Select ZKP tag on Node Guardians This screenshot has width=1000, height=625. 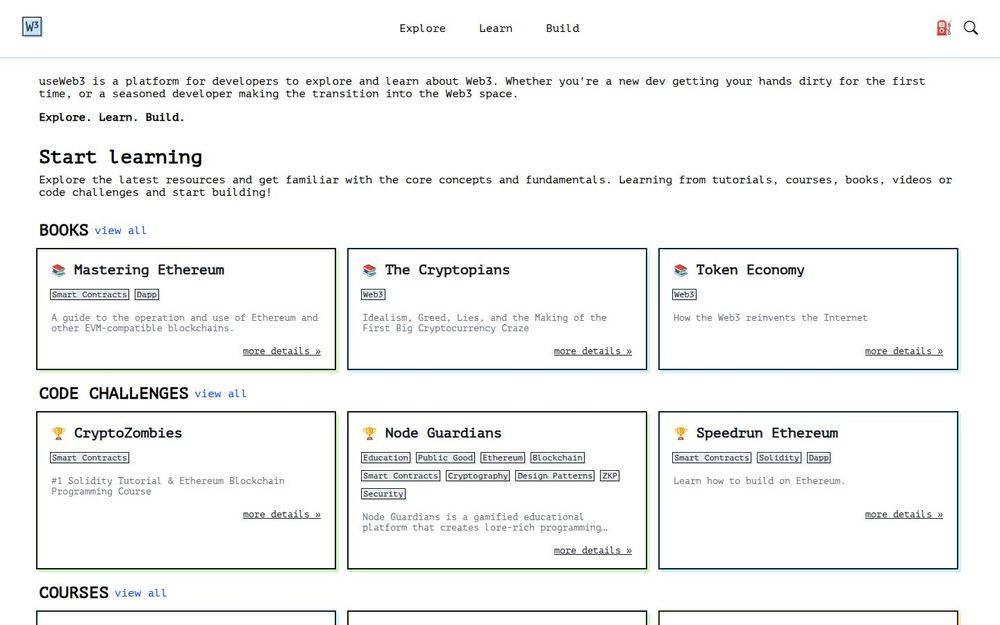click(x=610, y=476)
